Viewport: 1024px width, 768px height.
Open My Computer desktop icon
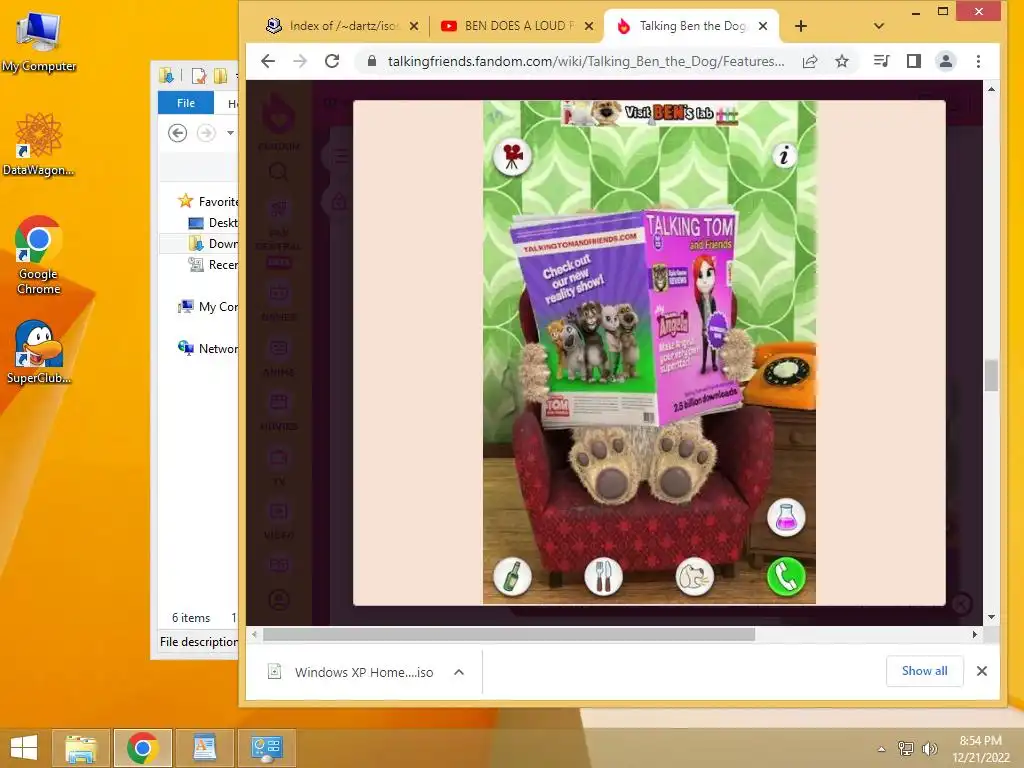pyautogui.click(x=39, y=42)
